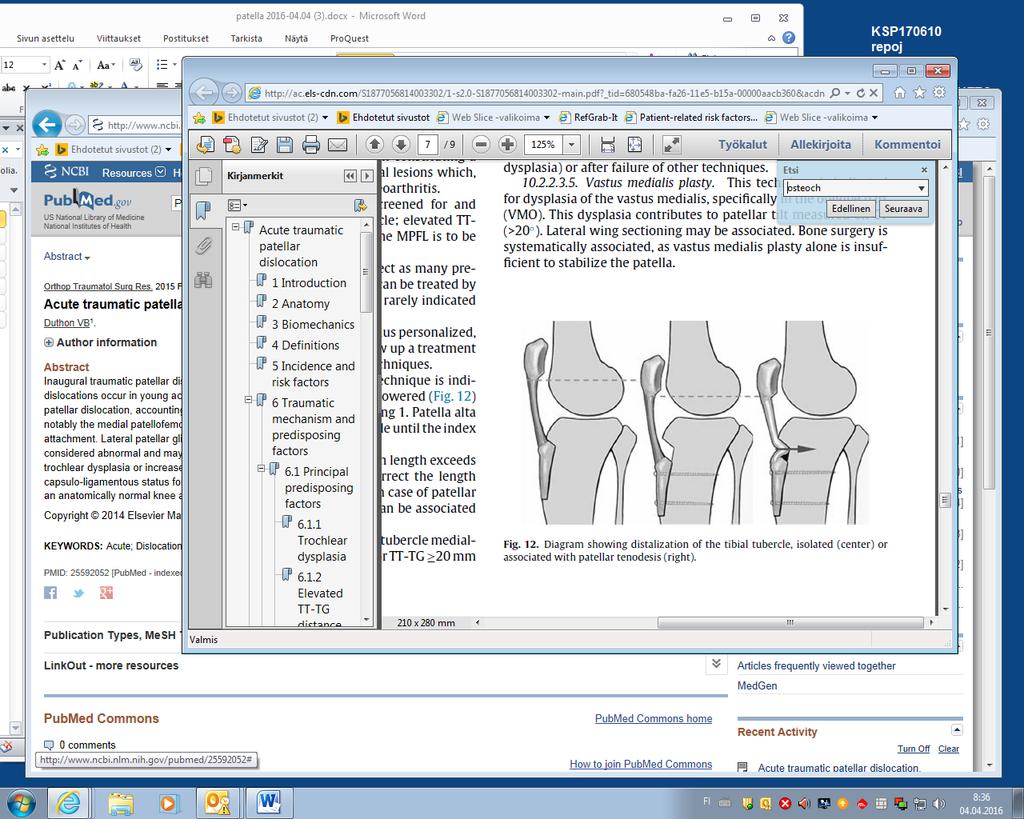Click Internet Explorer back arrow of PDF window
Image resolution: width=1024 pixels, height=819 pixels.
(x=204, y=93)
